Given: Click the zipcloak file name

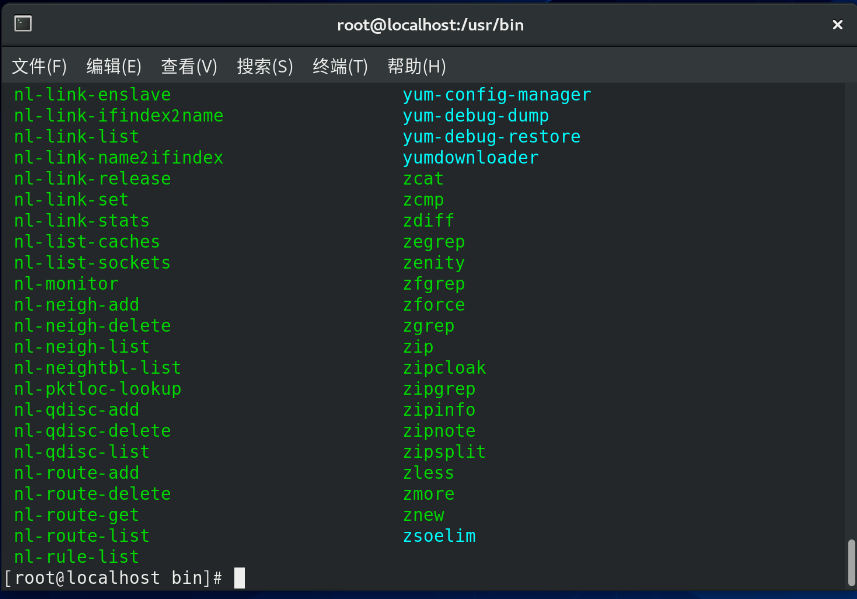Looking at the screenshot, I should 444,368.
